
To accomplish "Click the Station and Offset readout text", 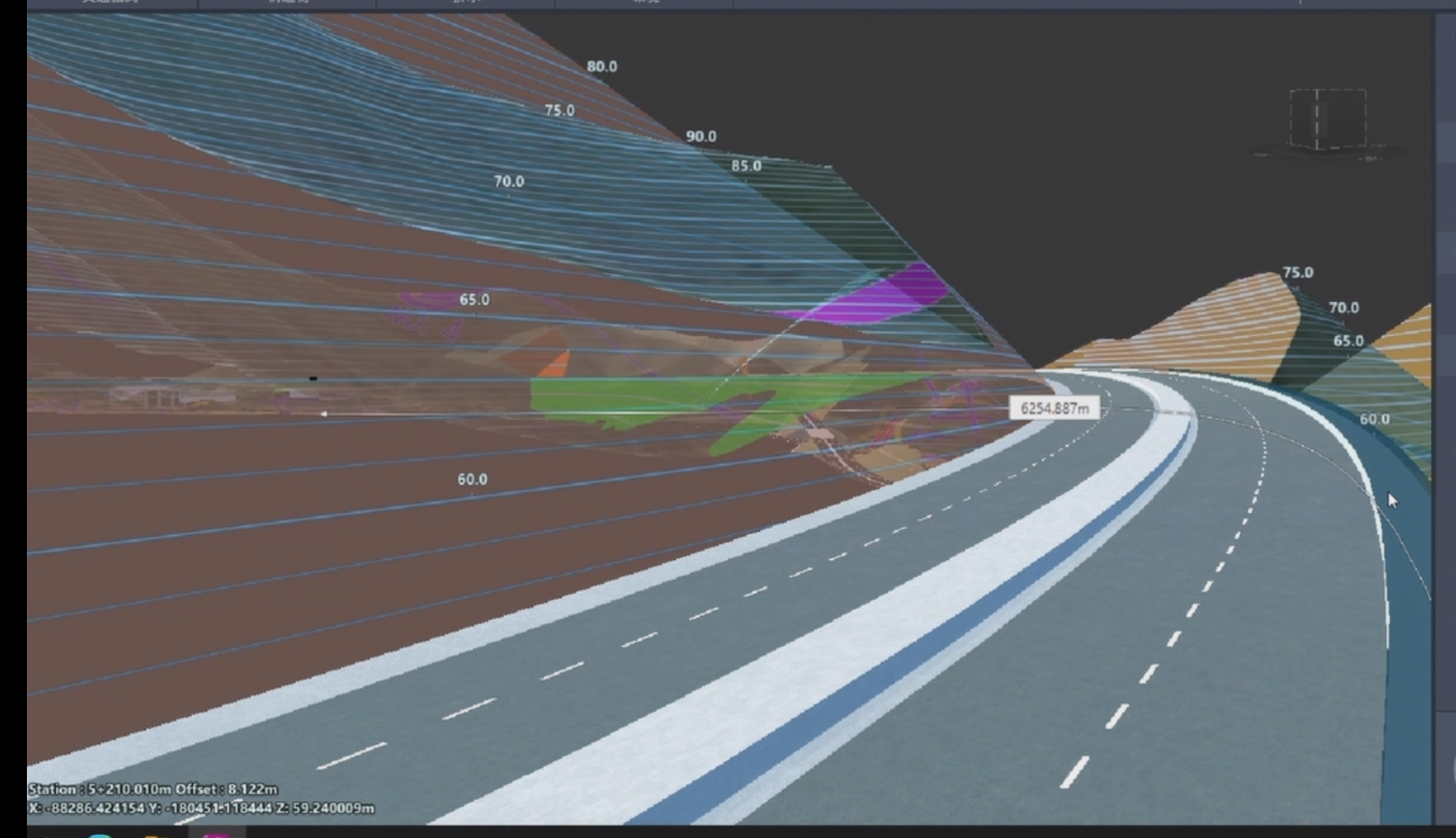I will point(153,789).
